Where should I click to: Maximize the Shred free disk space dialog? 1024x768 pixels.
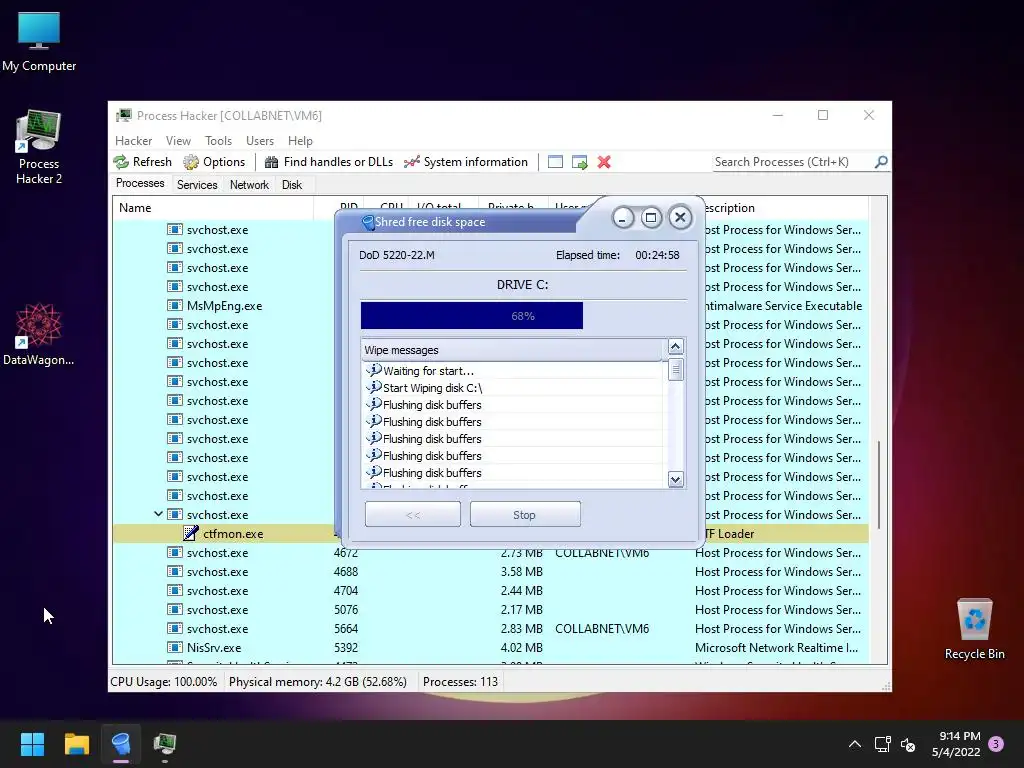[651, 218]
